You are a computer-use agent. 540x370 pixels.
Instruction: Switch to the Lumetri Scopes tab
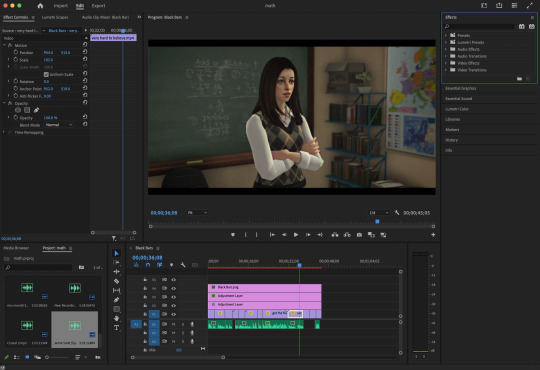(x=55, y=17)
